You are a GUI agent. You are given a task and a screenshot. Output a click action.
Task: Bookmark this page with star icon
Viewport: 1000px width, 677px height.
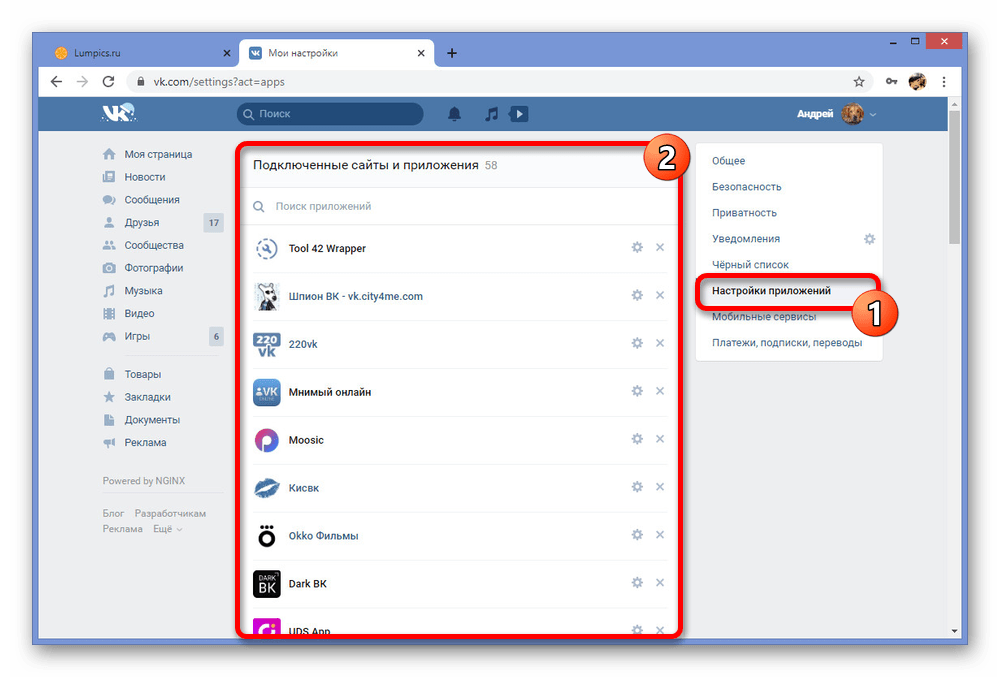pos(859,81)
